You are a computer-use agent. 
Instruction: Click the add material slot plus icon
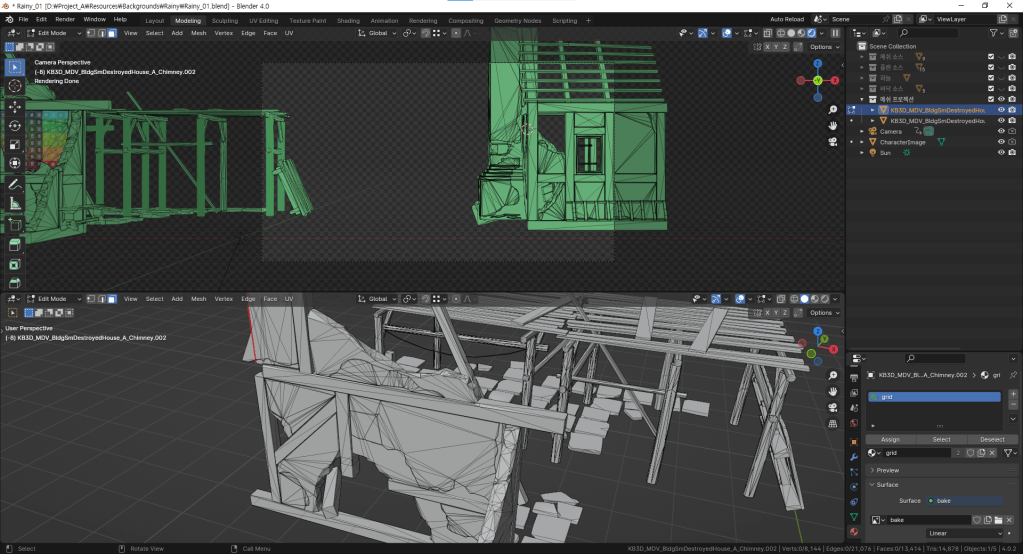[1012, 395]
